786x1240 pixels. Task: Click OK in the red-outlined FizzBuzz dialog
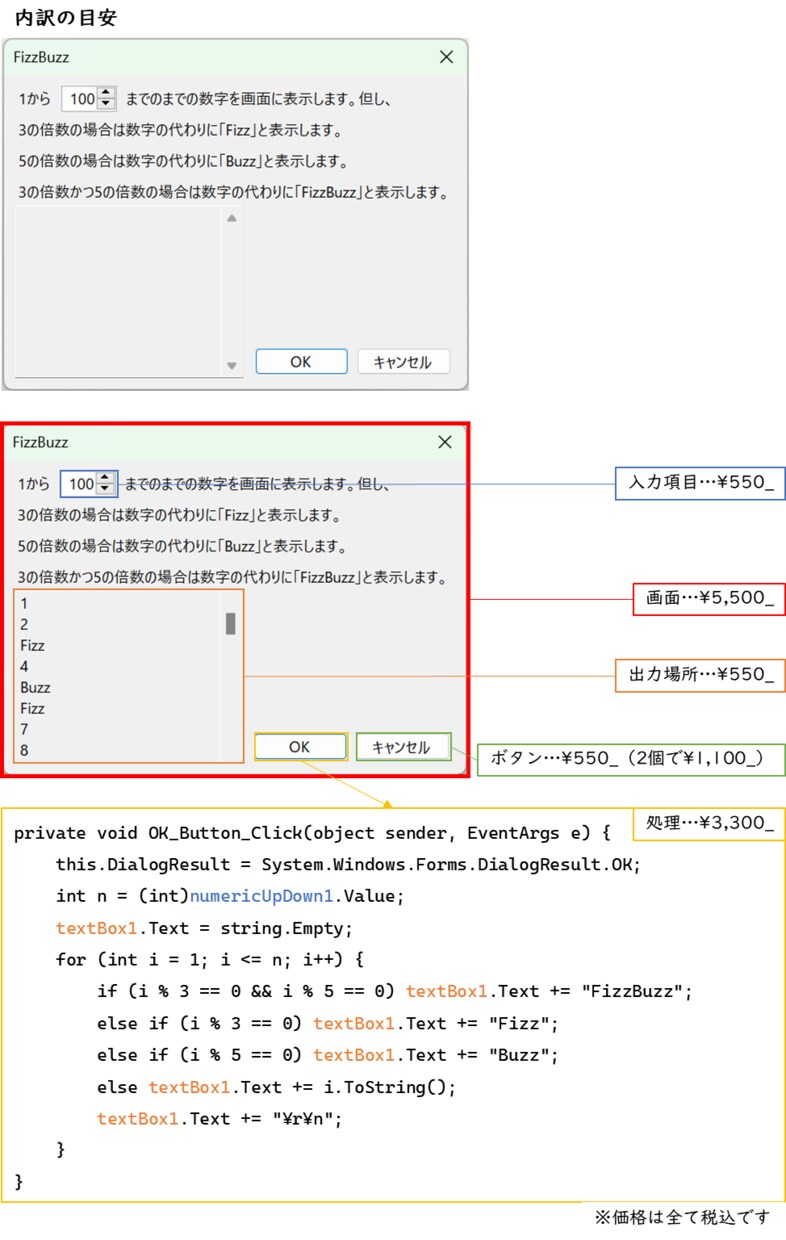300,747
